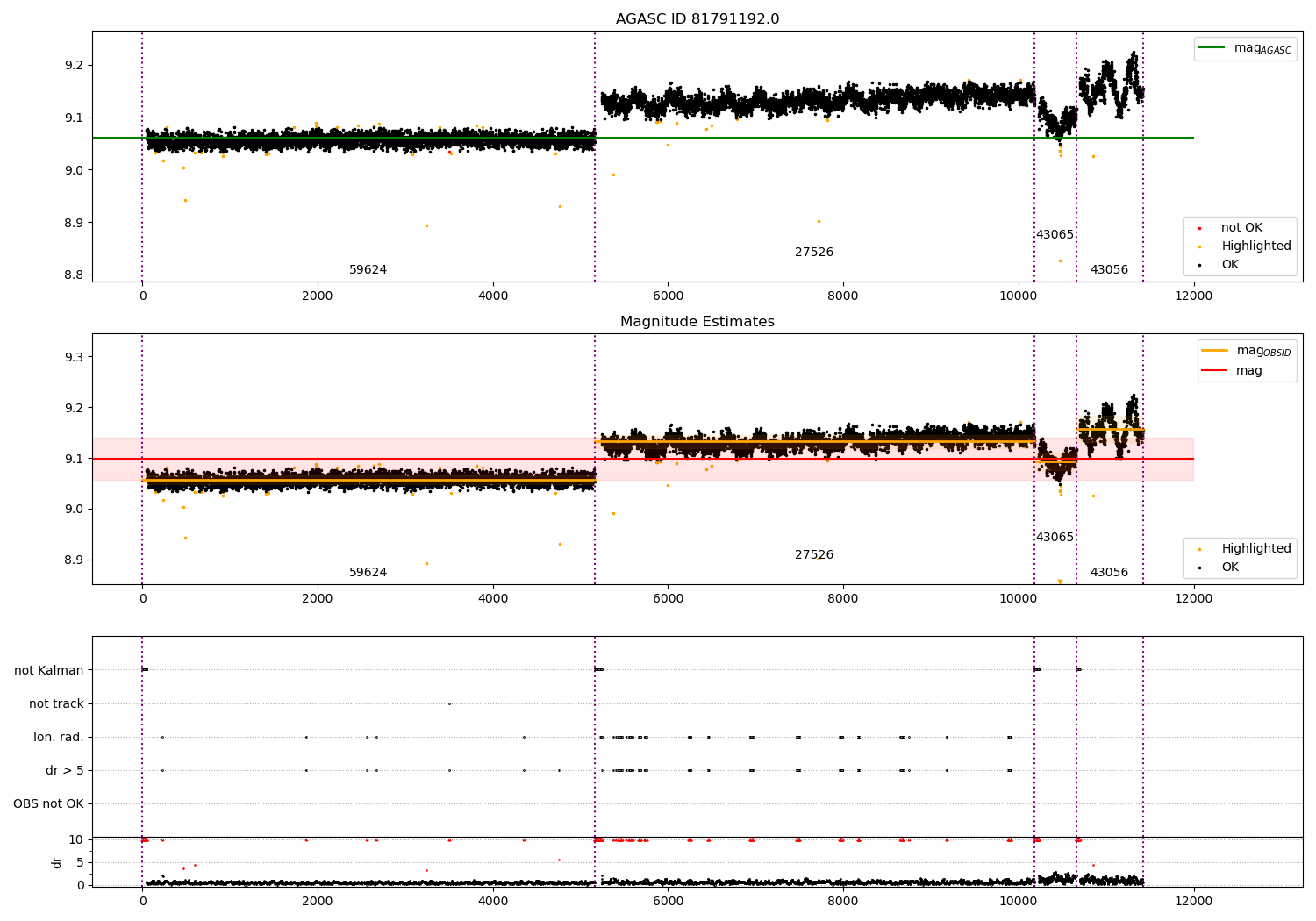The image size is (1316, 921).
Task: Click y-axis tick 8.8 in top plot
Action: pyautogui.click(x=74, y=275)
